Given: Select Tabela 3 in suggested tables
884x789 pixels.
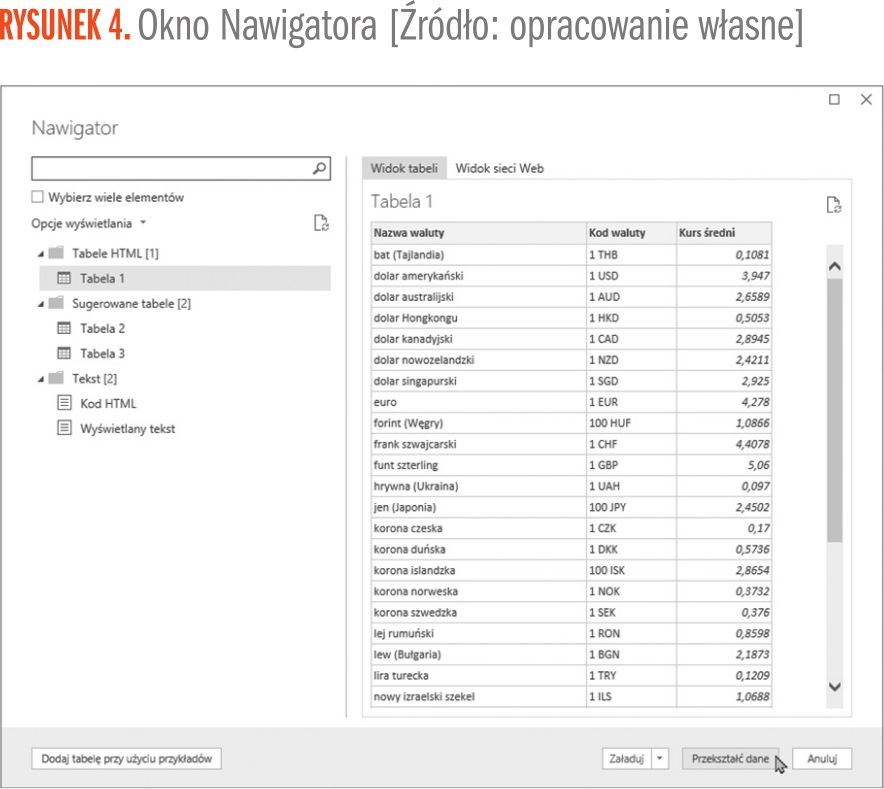Looking at the screenshot, I should (102, 353).
